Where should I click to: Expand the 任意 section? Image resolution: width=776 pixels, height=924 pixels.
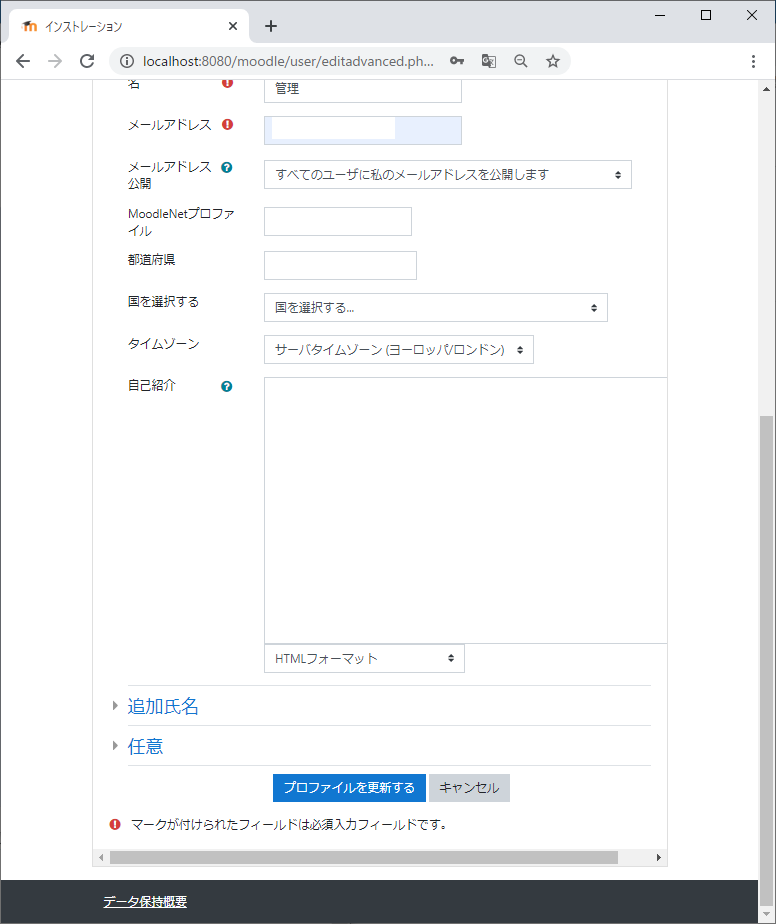[115, 746]
